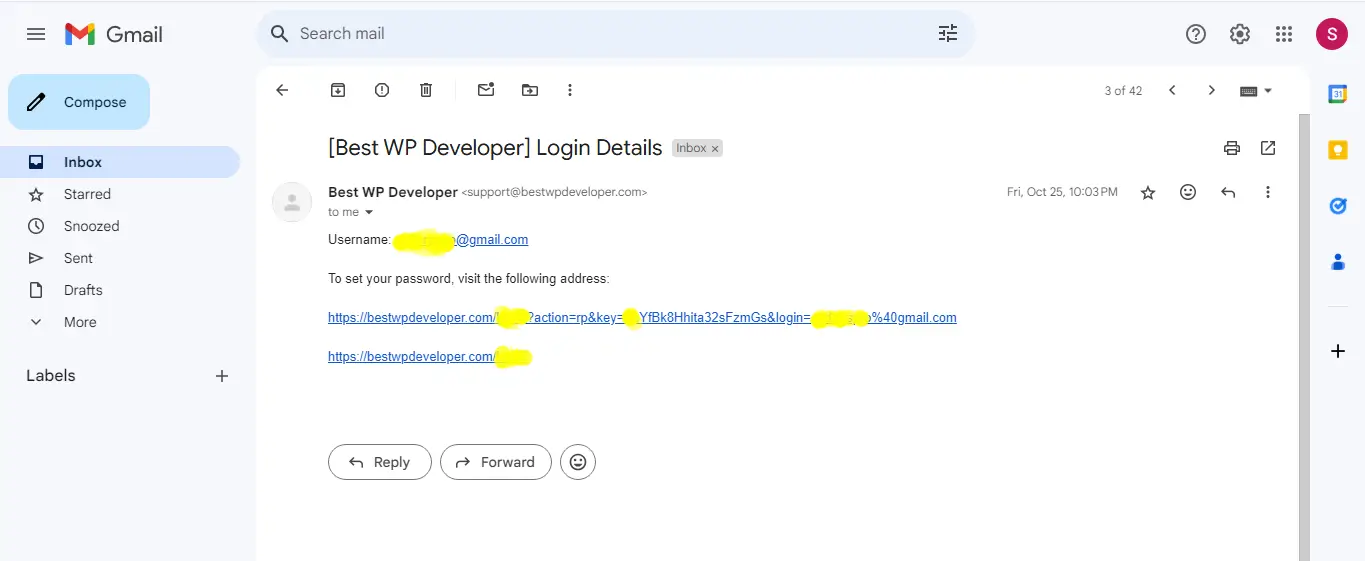Go back to inbox arrow
This screenshot has height=561, width=1365.
[282, 90]
